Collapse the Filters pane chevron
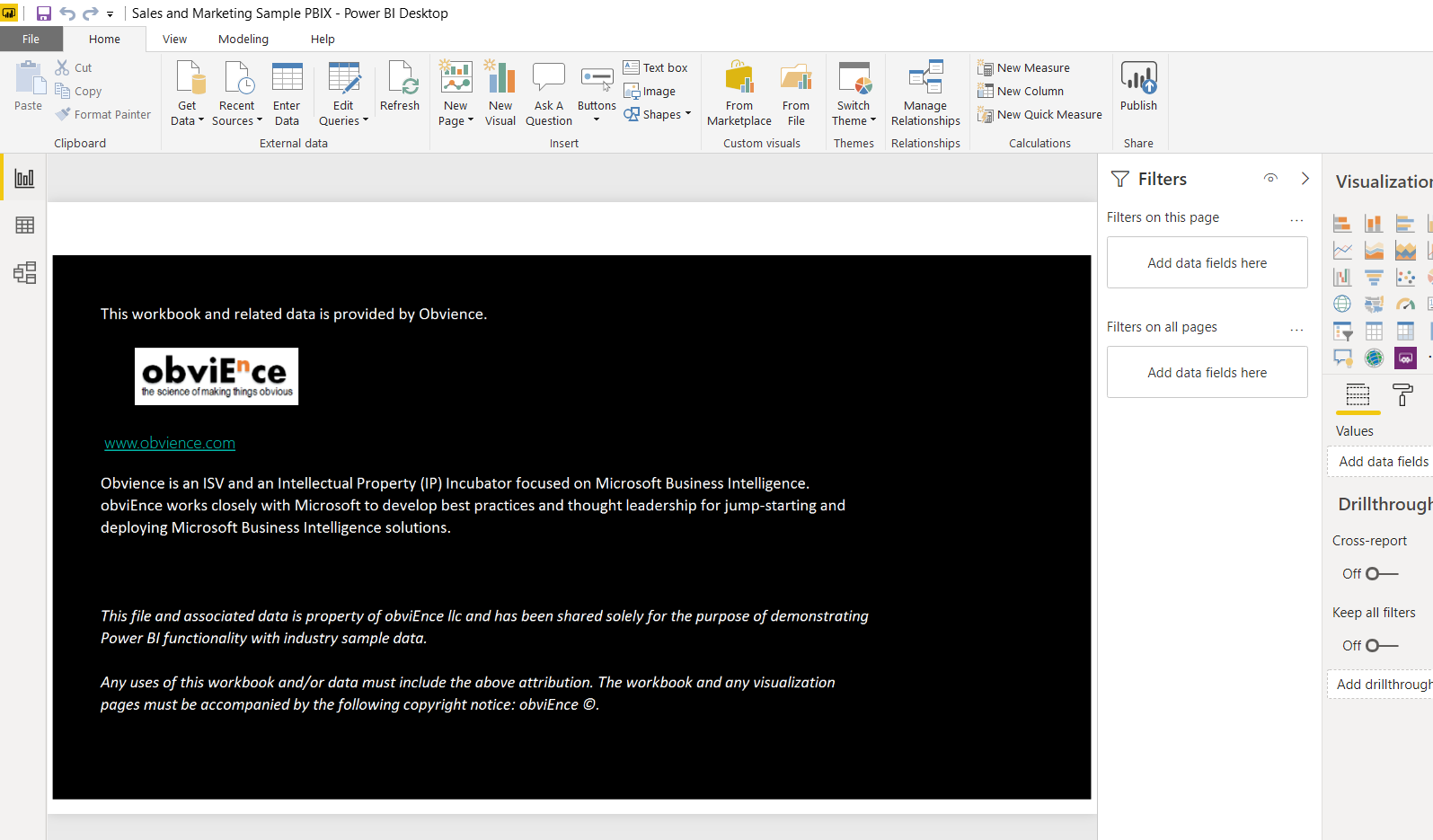The width and height of the screenshot is (1433, 840). click(1305, 179)
